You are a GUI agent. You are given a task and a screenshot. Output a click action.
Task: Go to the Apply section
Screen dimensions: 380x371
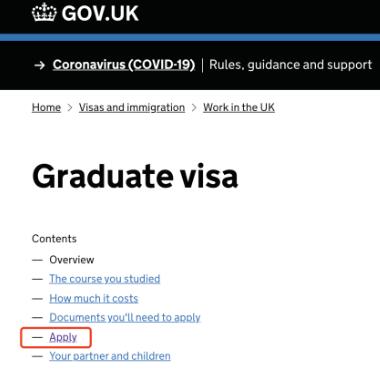pos(63,338)
